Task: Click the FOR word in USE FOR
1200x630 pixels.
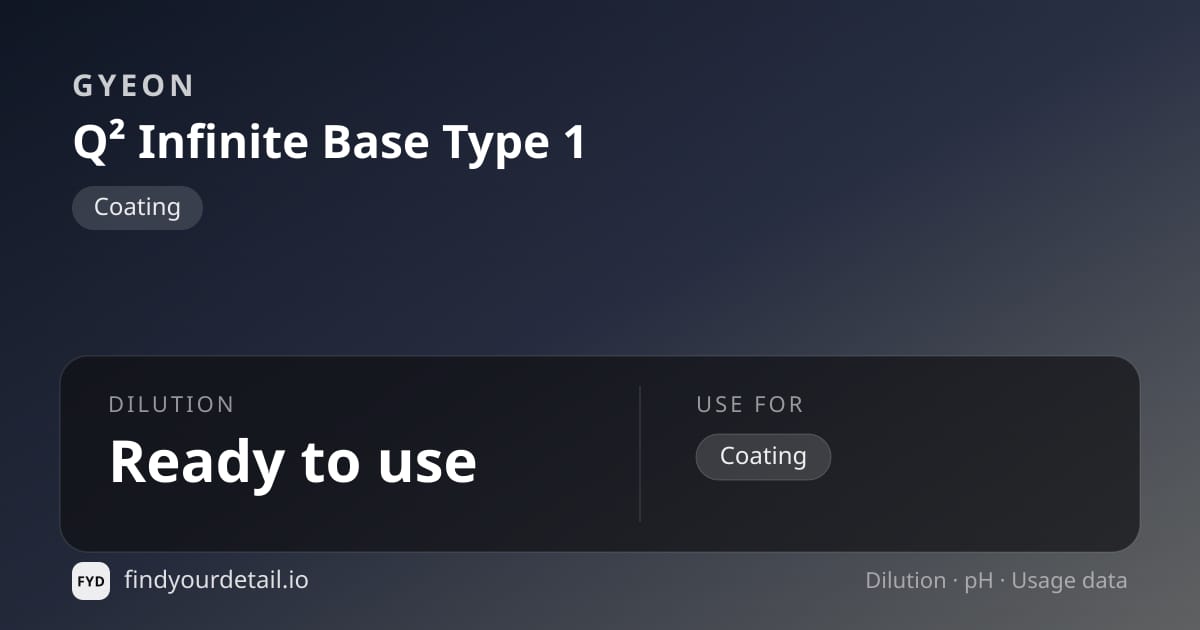Action: click(778, 405)
